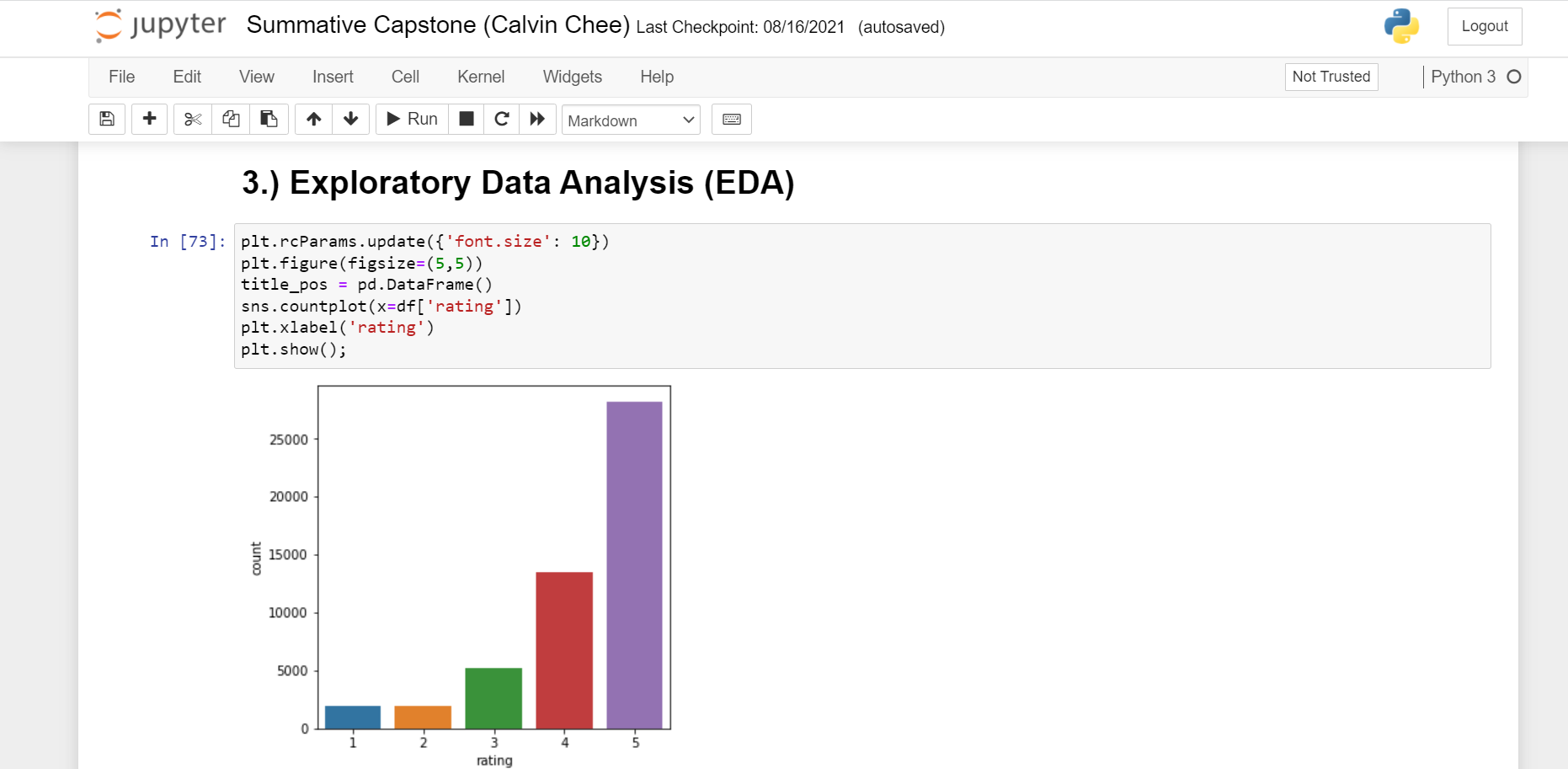Viewport: 1568px width, 769px height.
Task: Paste cells below icon
Action: (x=269, y=119)
